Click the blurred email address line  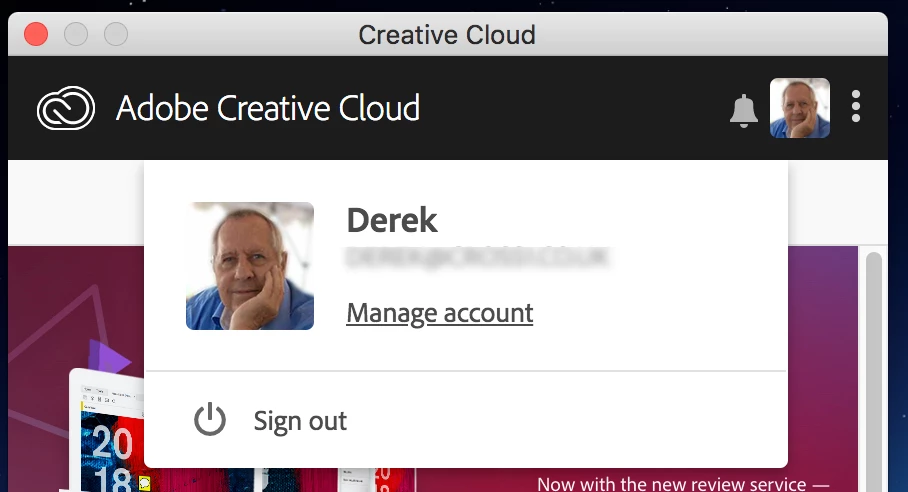[x=477, y=258]
